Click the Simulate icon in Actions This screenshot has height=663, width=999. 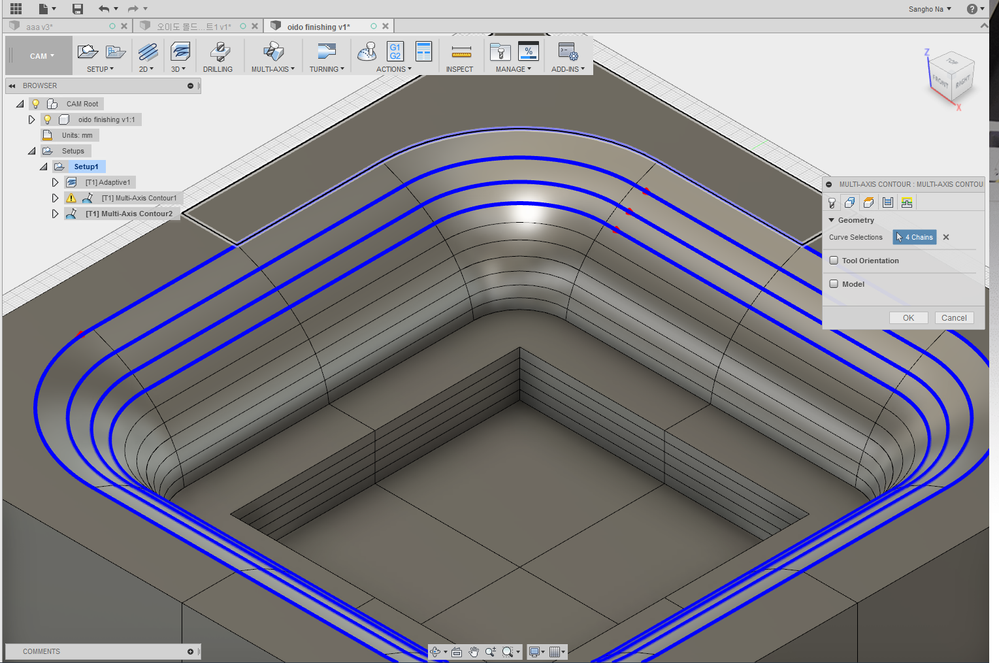point(366,52)
